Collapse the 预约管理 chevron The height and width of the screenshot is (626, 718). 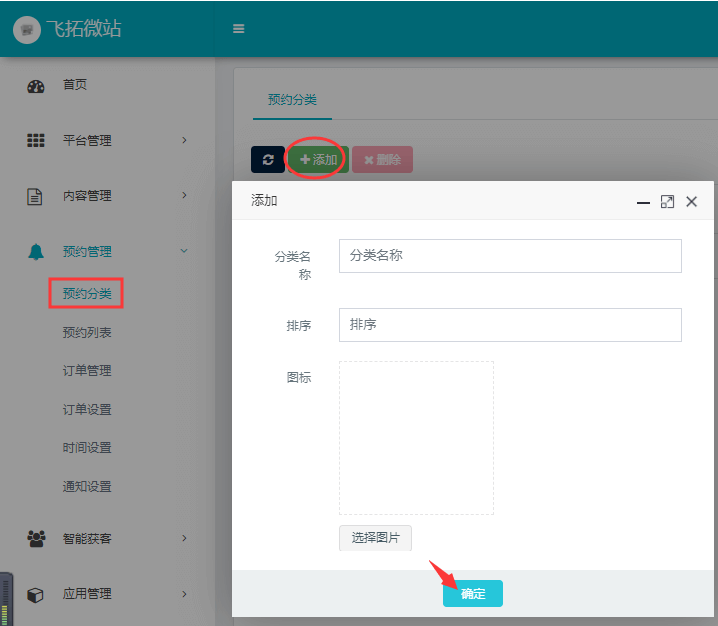click(x=184, y=251)
